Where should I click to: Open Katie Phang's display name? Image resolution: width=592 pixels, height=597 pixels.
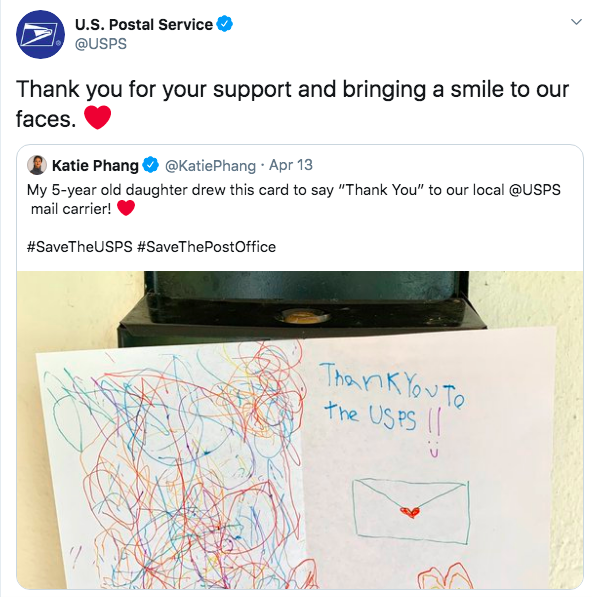[x=95, y=165]
